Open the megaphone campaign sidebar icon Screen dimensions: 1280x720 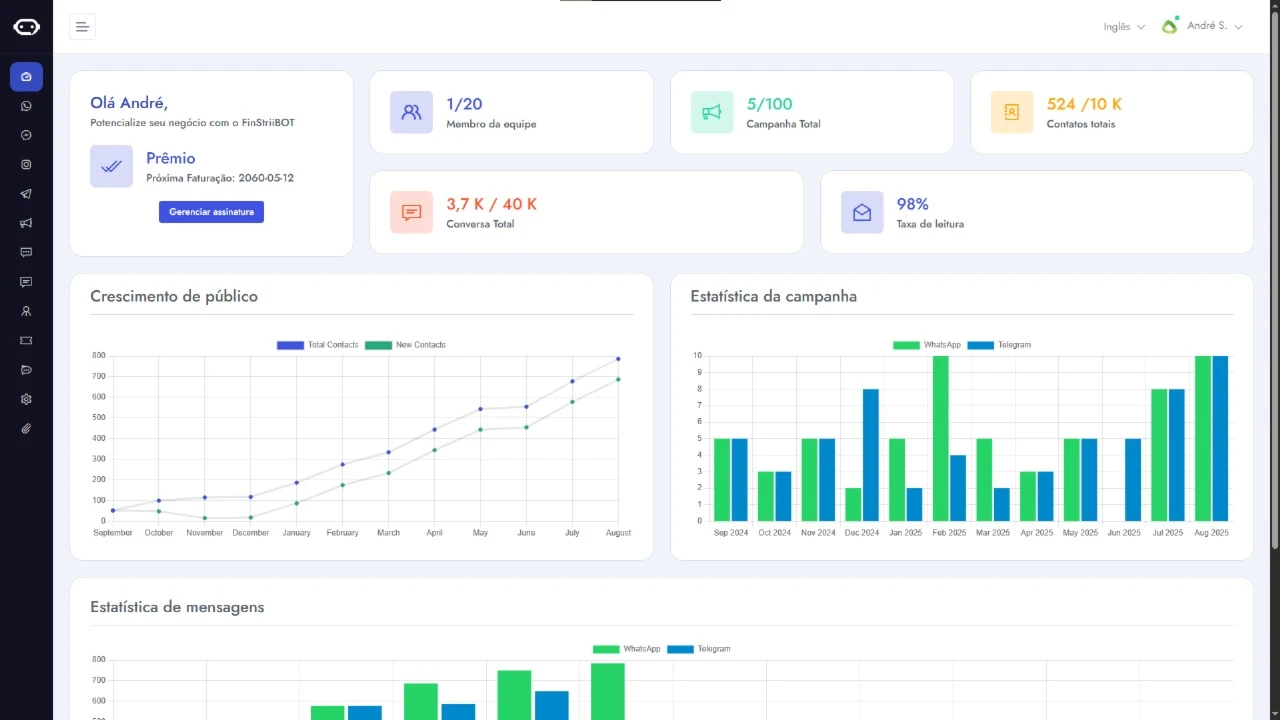pyautogui.click(x=26, y=223)
